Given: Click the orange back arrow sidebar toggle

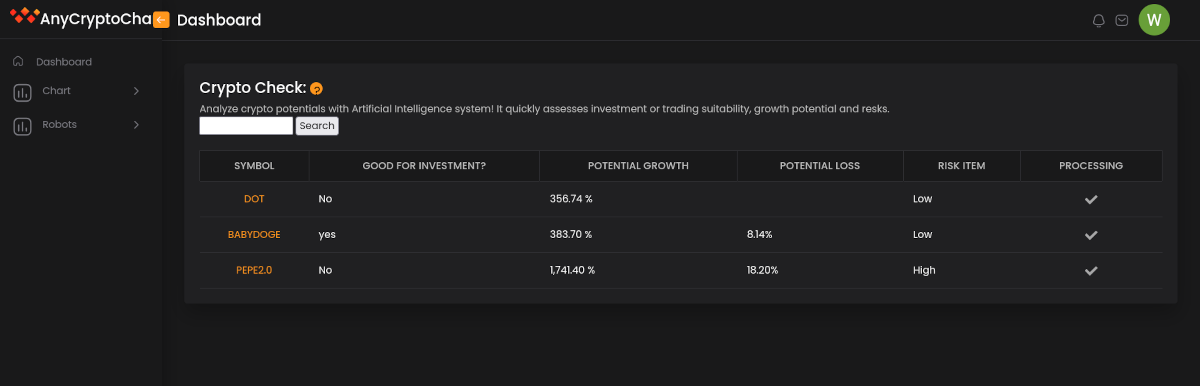Looking at the screenshot, I should click(161, 19).
